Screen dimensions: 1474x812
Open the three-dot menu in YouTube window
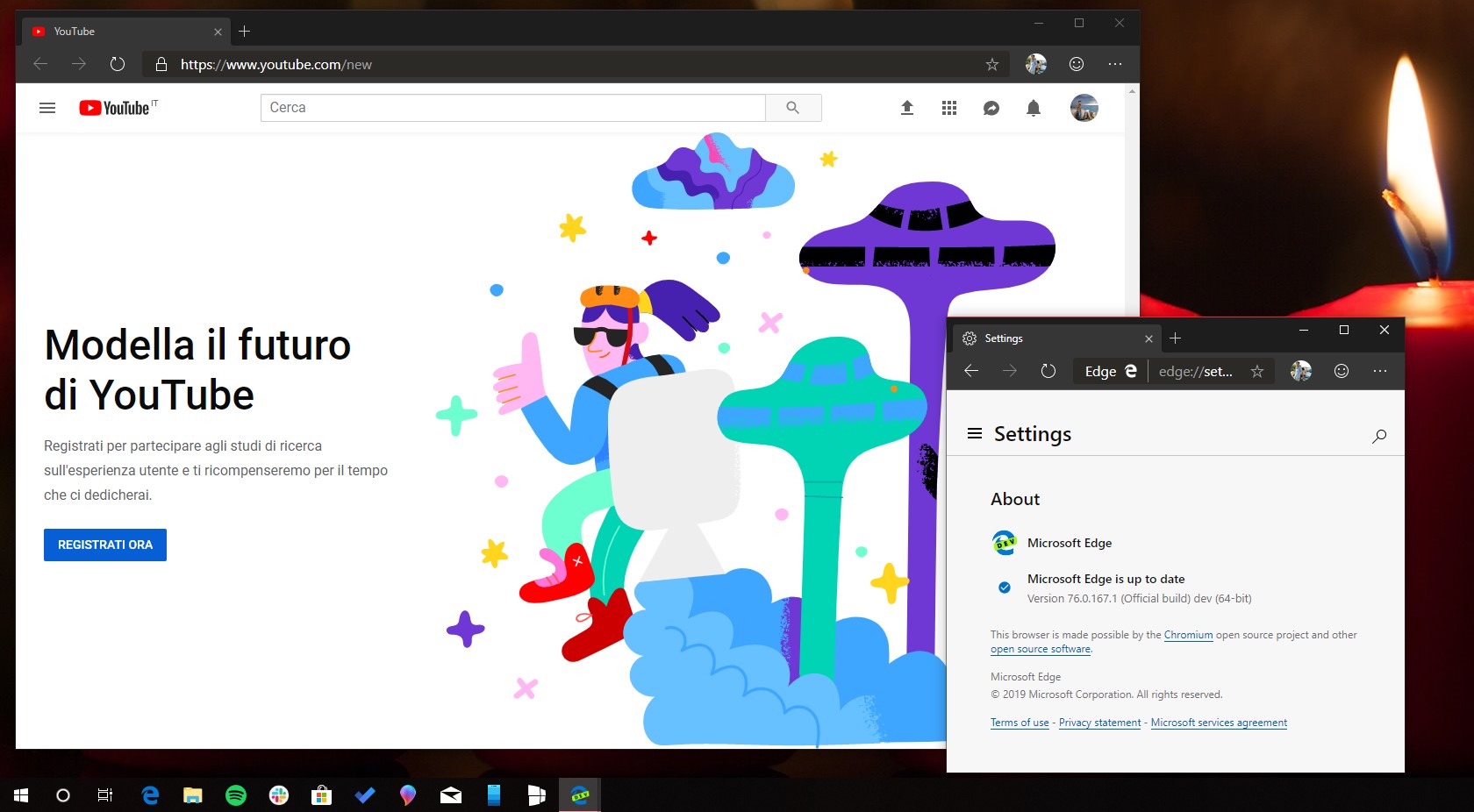tap(1115, 64)
